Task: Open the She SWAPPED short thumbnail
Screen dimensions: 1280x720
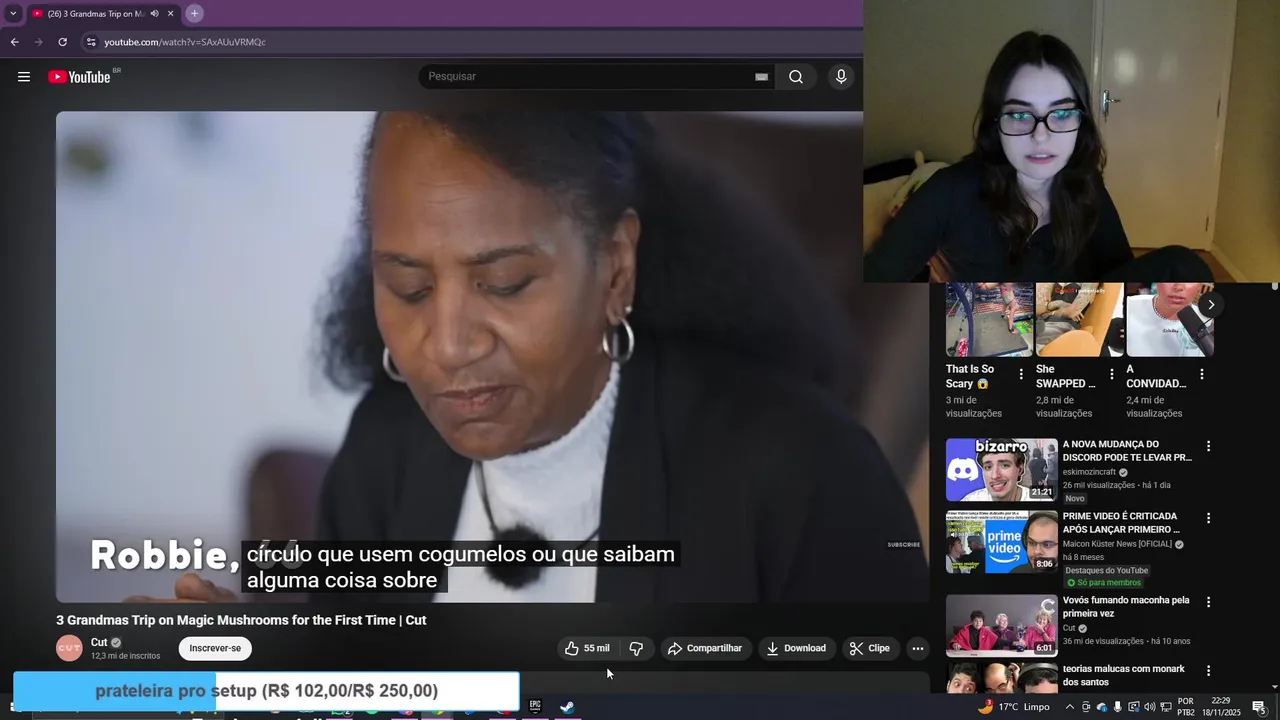Action: coord(1079,320)
